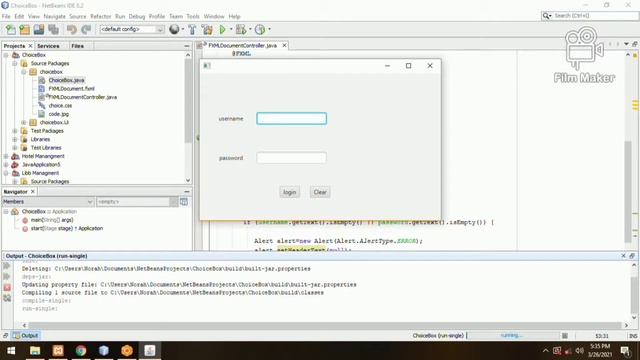Image resolution: width=640 pixels, height=360 pixels.
Task: Click the Clear button in dialog
Action: tap(320, 192)
